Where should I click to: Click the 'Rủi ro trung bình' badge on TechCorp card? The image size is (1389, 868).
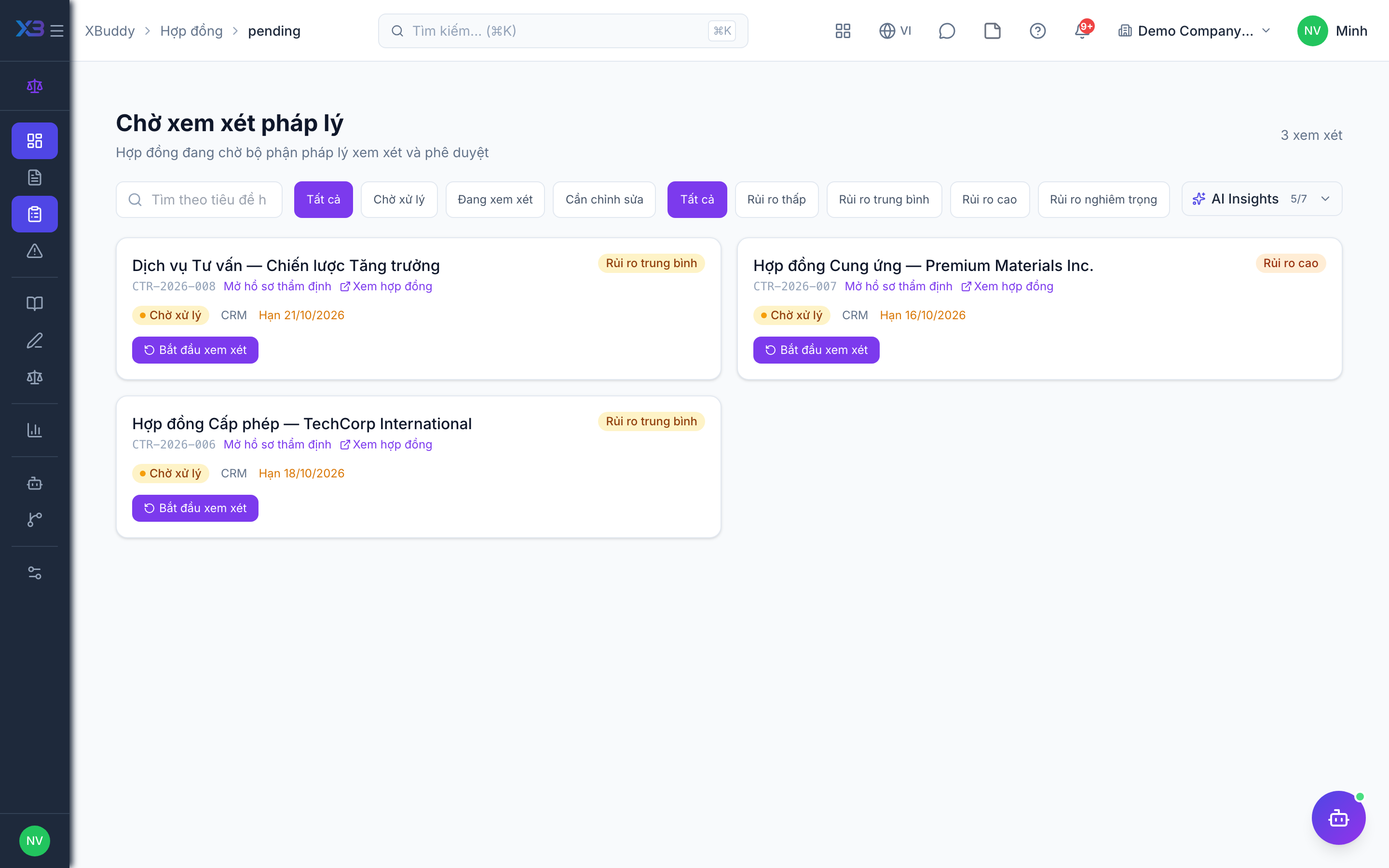[651, 421]
